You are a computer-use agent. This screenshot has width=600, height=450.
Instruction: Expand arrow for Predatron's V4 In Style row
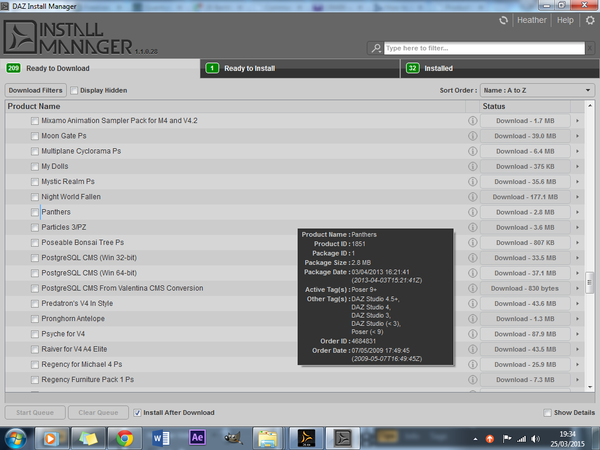(x=577, y=303)
